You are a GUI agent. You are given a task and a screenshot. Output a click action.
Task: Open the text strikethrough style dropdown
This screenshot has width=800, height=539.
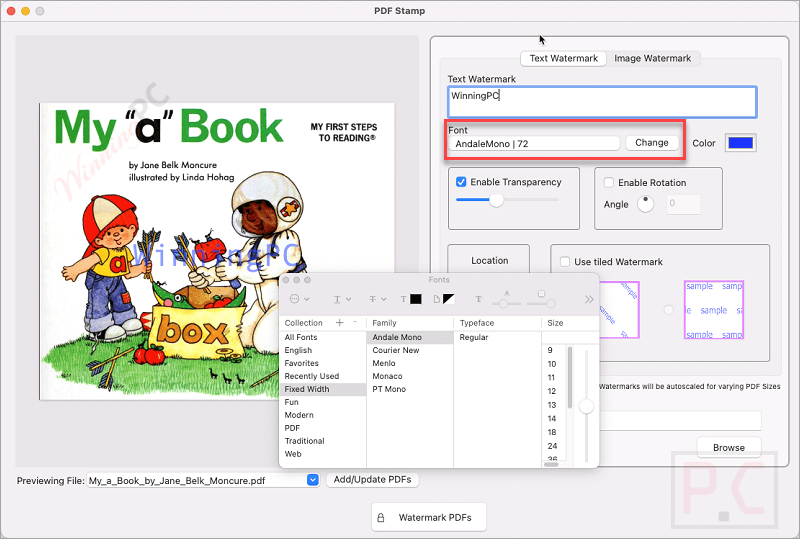378,300
